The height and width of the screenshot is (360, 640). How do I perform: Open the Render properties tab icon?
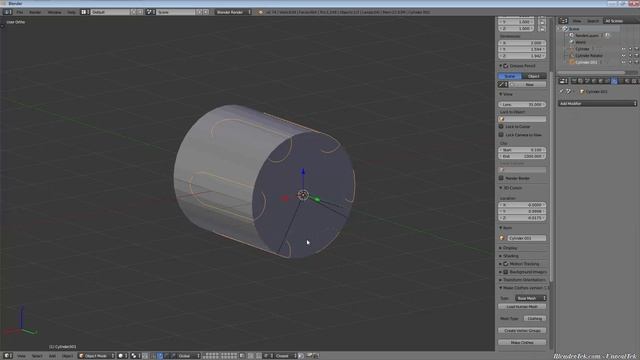(574, 81)
